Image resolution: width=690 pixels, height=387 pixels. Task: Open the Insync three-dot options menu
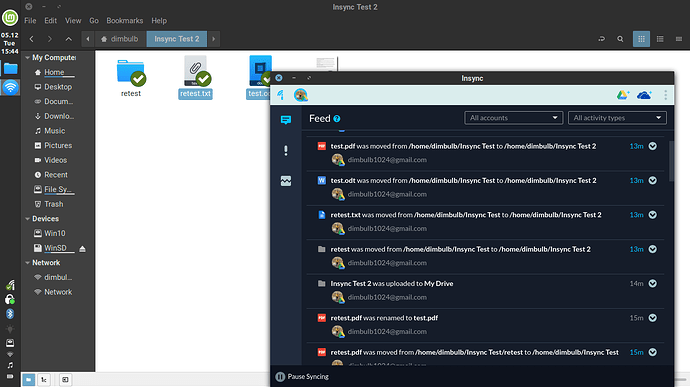click(665, 95)
